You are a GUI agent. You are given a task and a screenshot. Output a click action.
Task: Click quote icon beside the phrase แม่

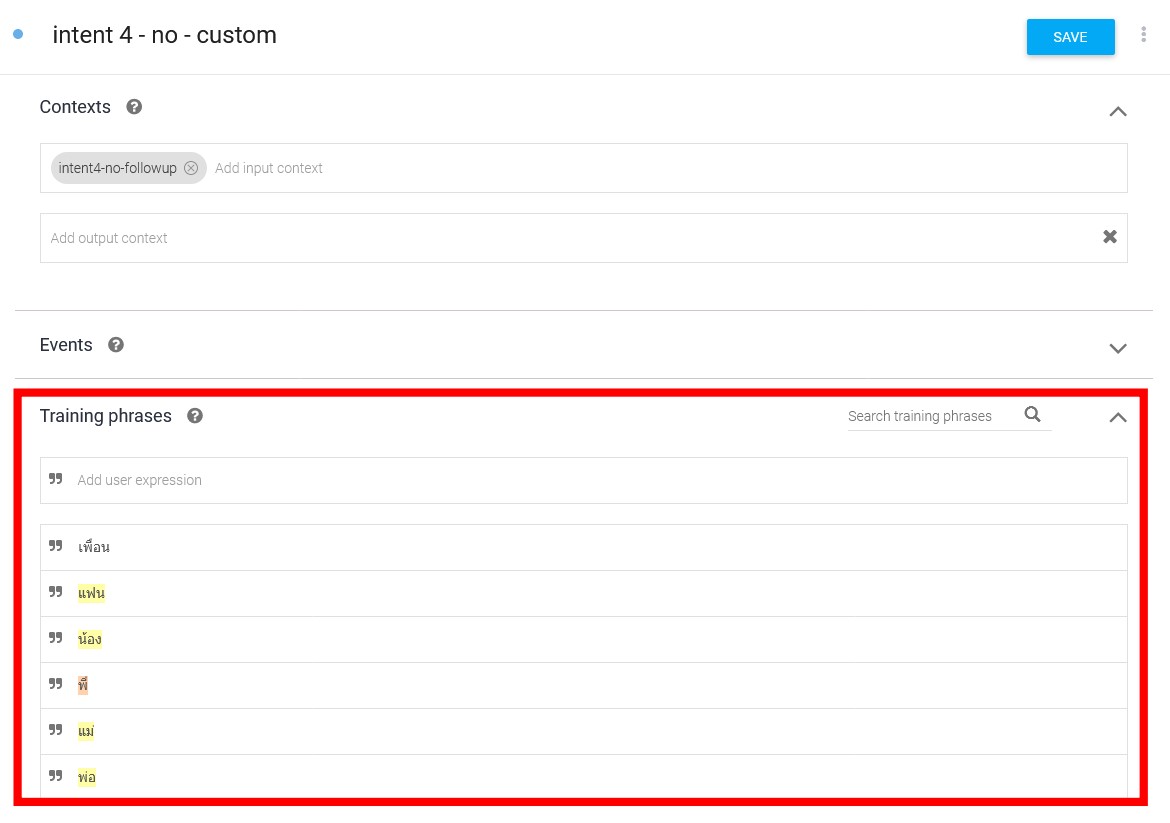(x=56, y=730)
